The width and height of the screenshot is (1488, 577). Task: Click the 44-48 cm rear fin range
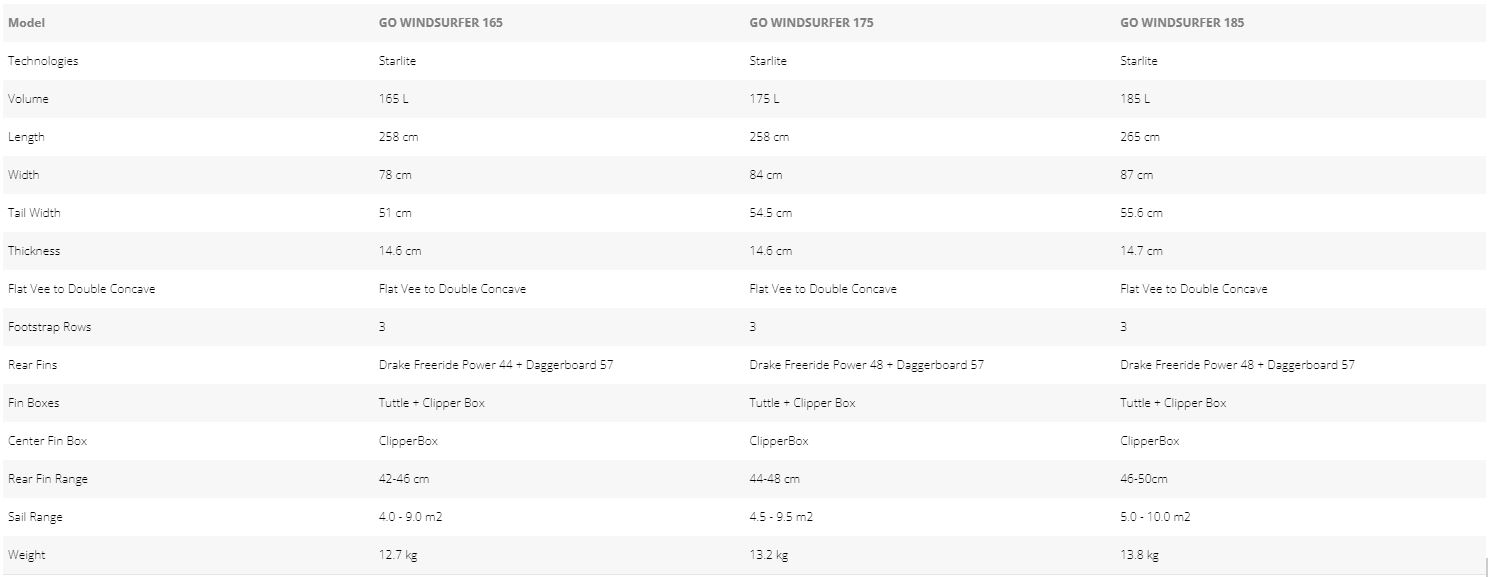[x=774, y=479]
